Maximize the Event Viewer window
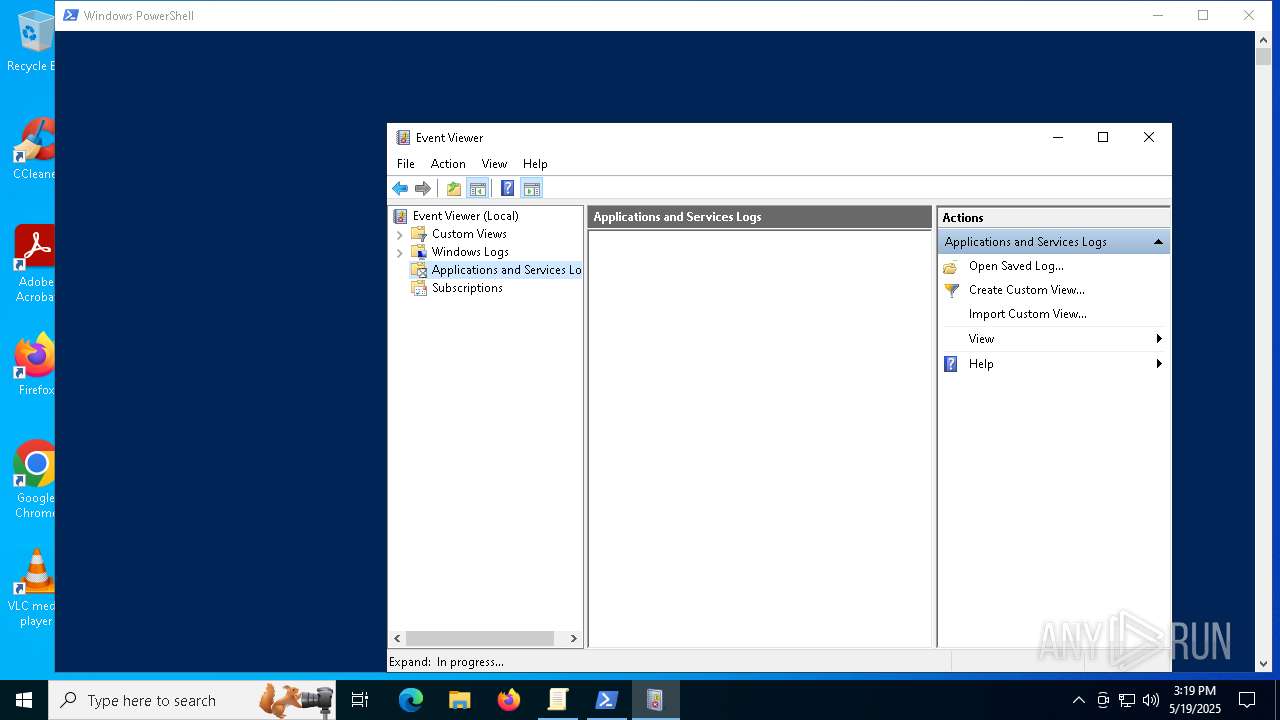The image size is (1280, 720). click(1103, 138)
